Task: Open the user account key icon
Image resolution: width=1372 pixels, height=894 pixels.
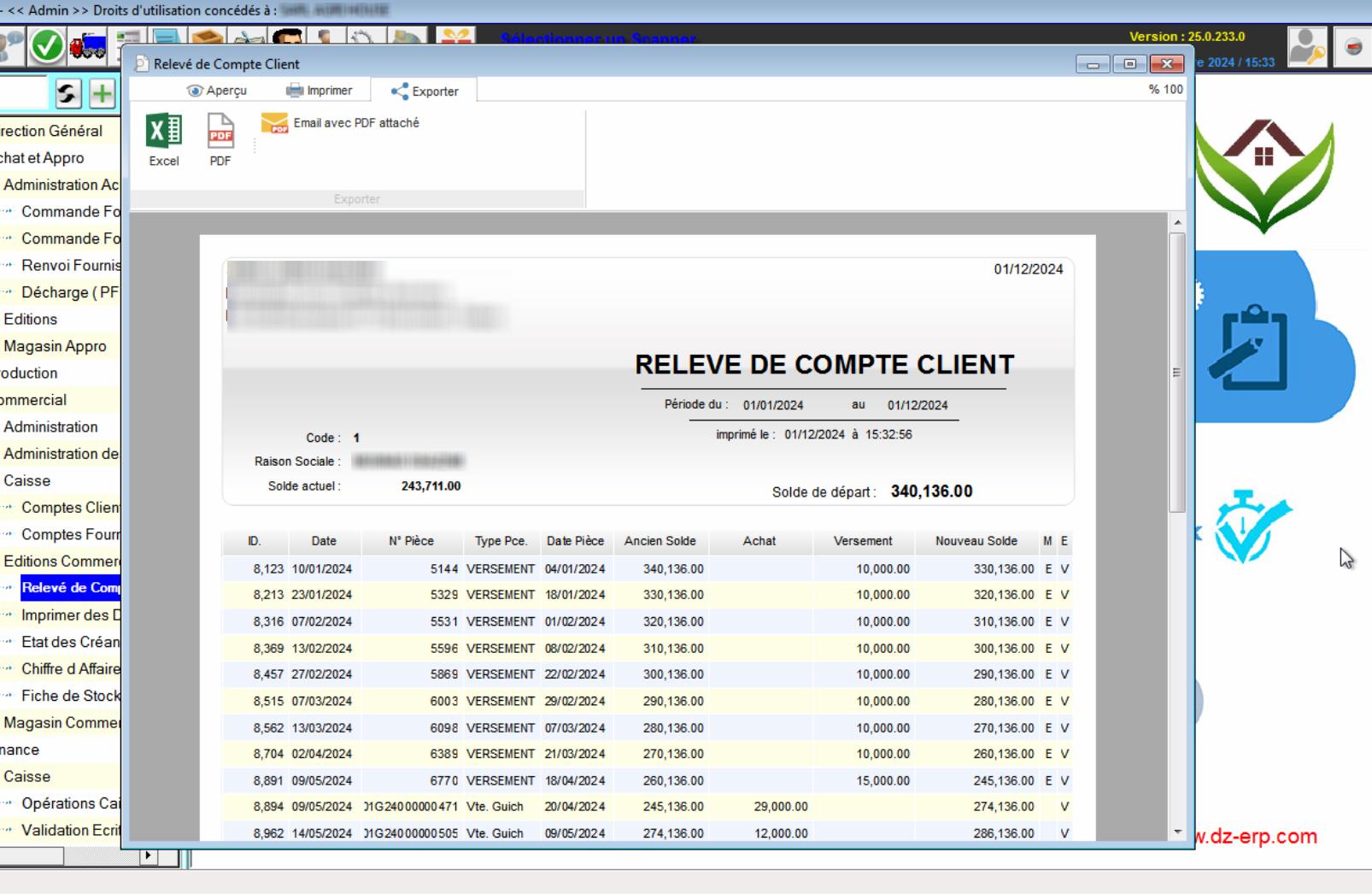Action: coord(1306,47)
